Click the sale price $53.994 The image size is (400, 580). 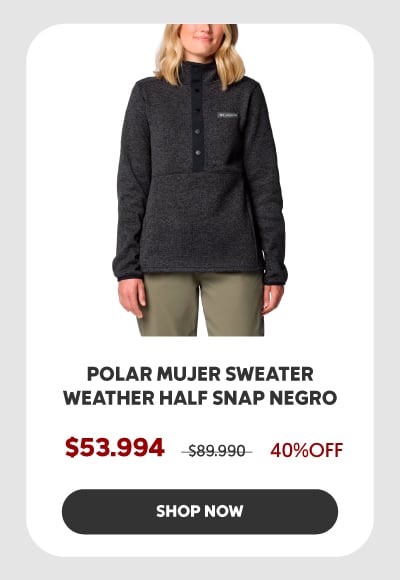pos(115,447)
